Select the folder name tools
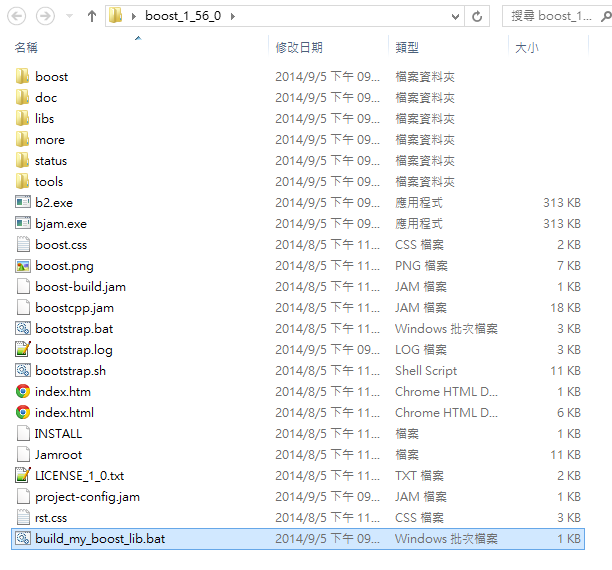This screenshot has height=570, width=612. pyautogui.click(x=49, y=182)
